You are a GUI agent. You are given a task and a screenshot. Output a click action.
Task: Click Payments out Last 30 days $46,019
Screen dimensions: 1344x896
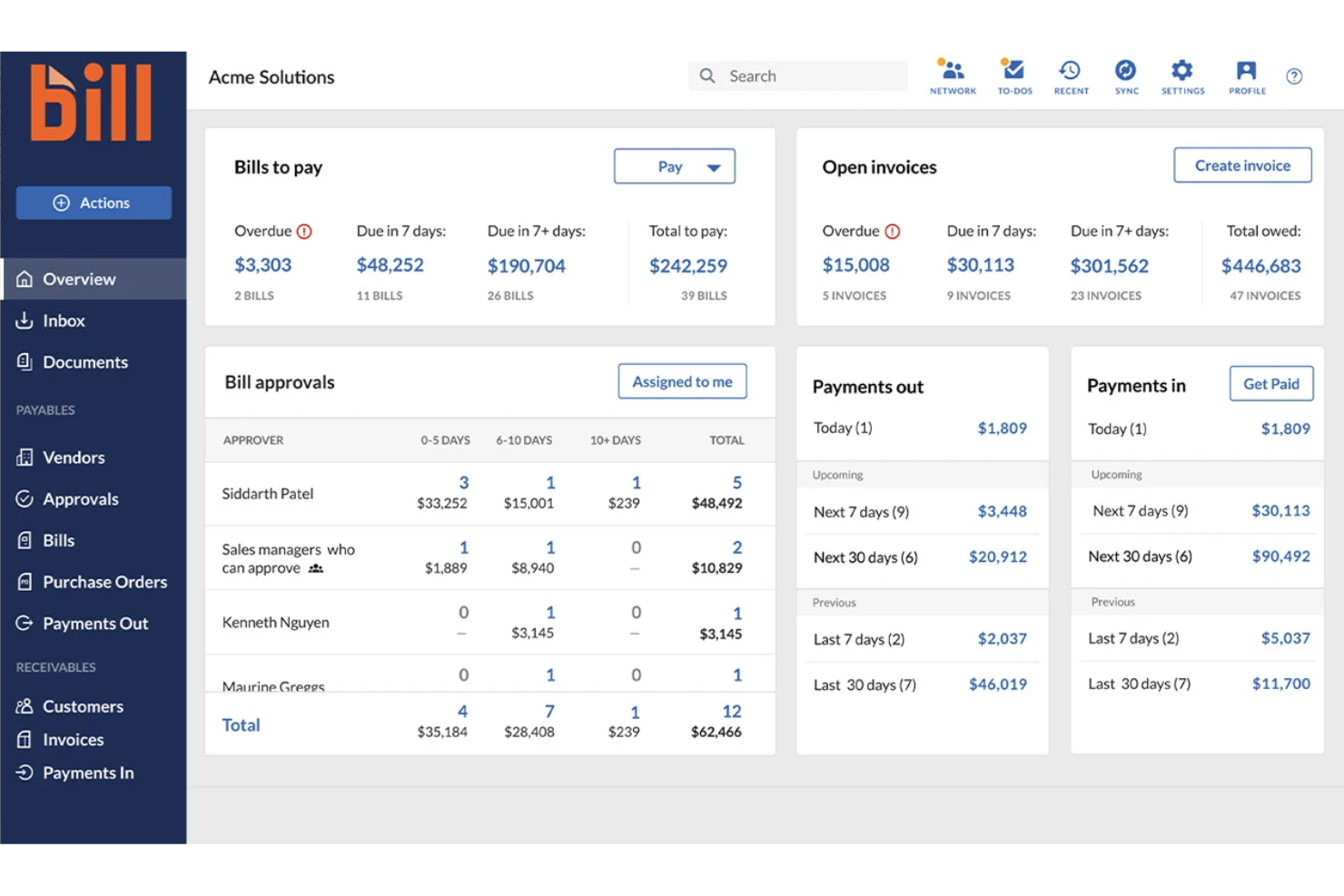click(998, 684)
